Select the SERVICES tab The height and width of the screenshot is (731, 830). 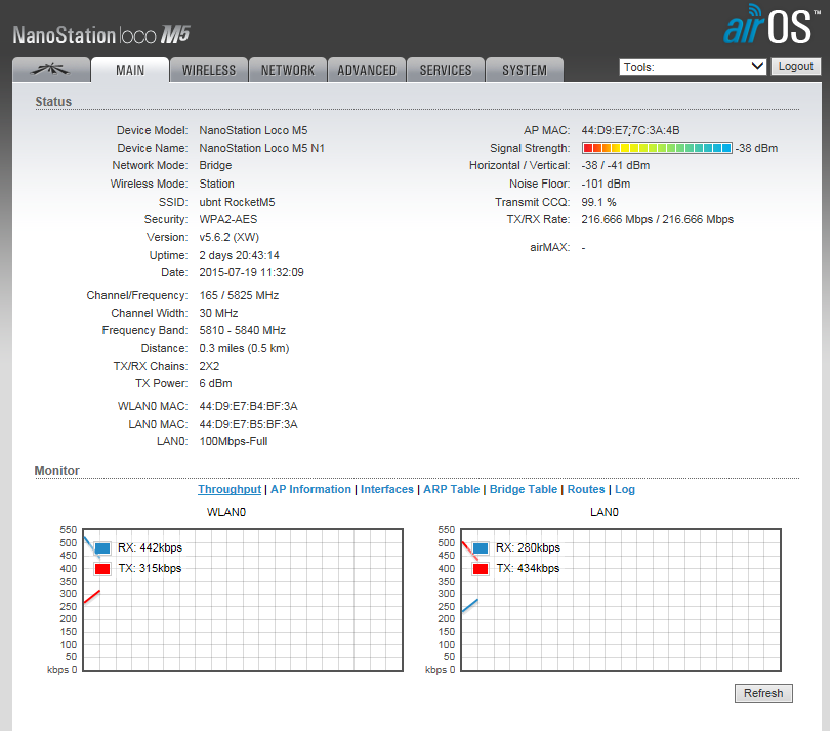coord(445,70)
